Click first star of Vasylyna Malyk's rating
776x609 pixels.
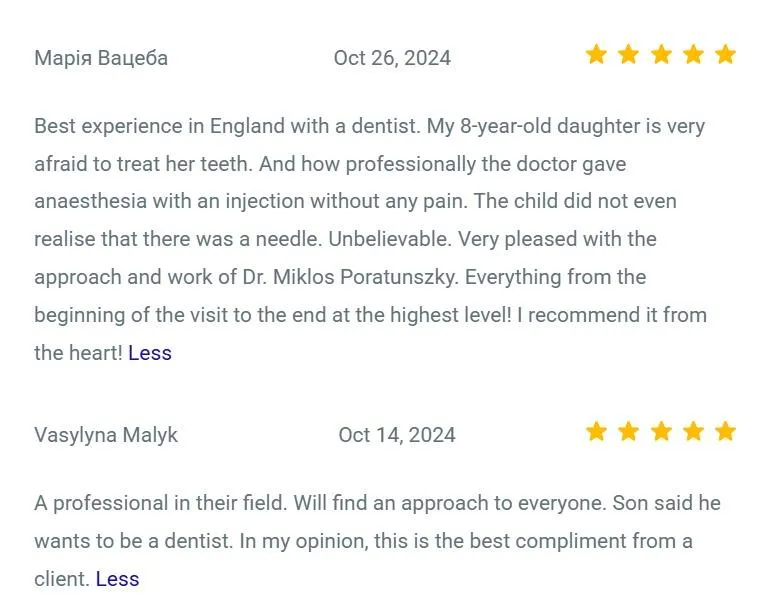(x=596, y=431)
